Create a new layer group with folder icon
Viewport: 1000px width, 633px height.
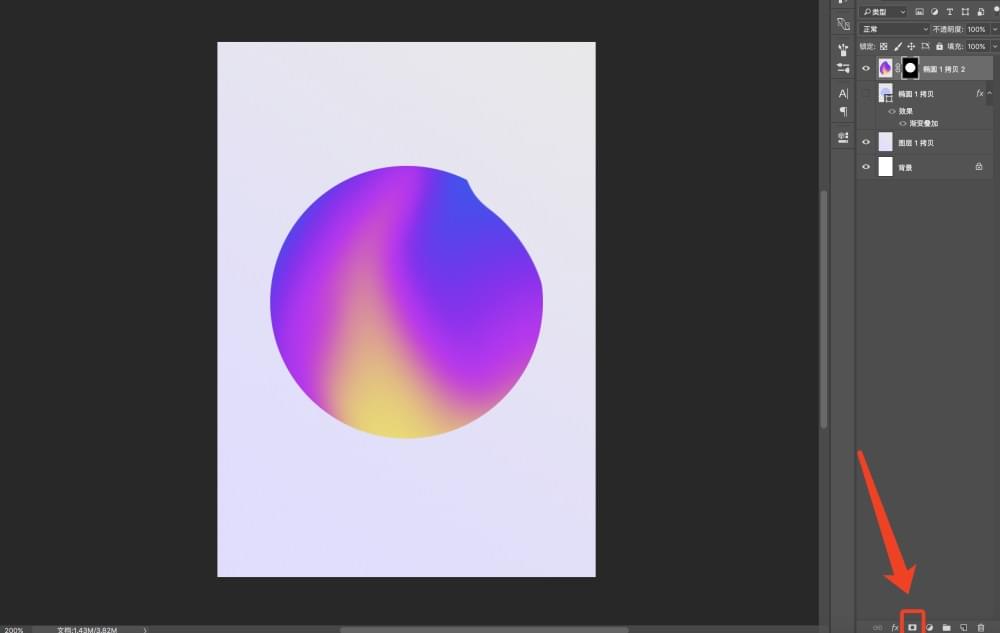[946, 627]
